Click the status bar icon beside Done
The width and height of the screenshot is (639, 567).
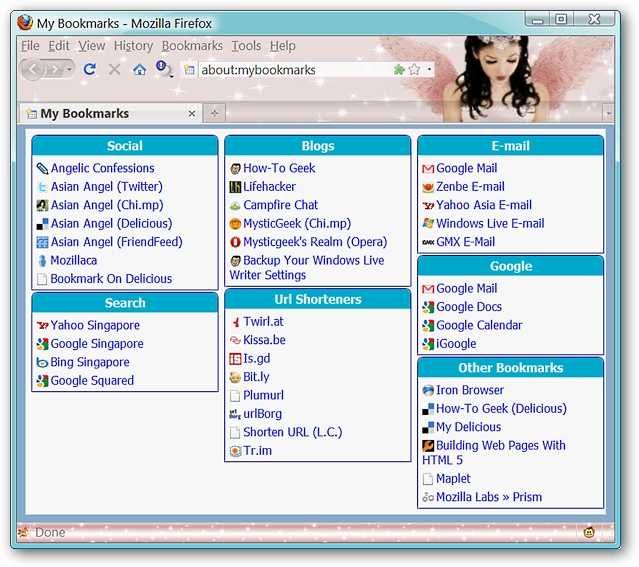[23, 532]
